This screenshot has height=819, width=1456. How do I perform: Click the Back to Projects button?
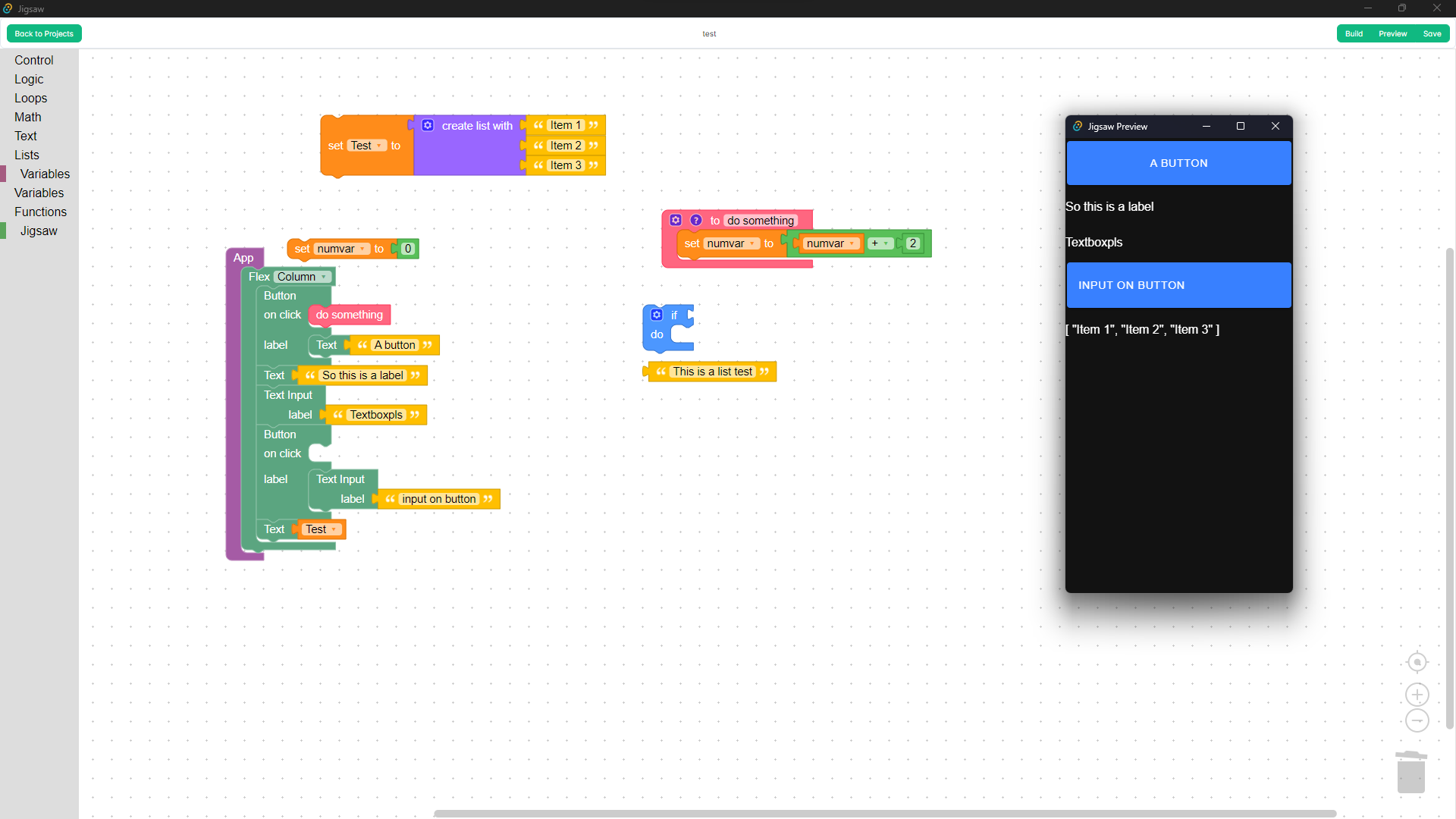coord(43,33)
